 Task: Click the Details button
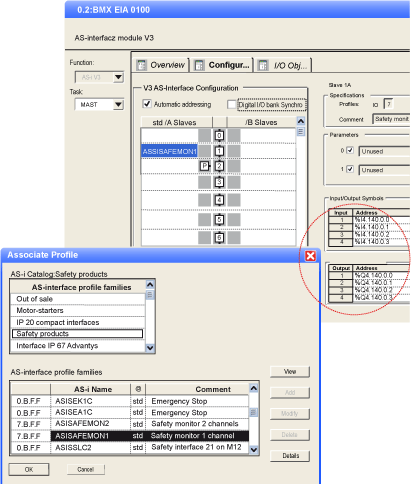(x=290, y=456)
